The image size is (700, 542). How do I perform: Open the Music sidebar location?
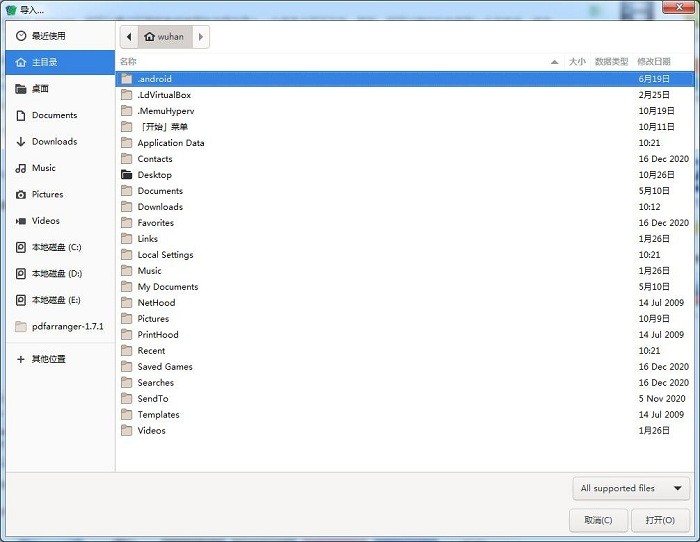(x=44, y=168)
